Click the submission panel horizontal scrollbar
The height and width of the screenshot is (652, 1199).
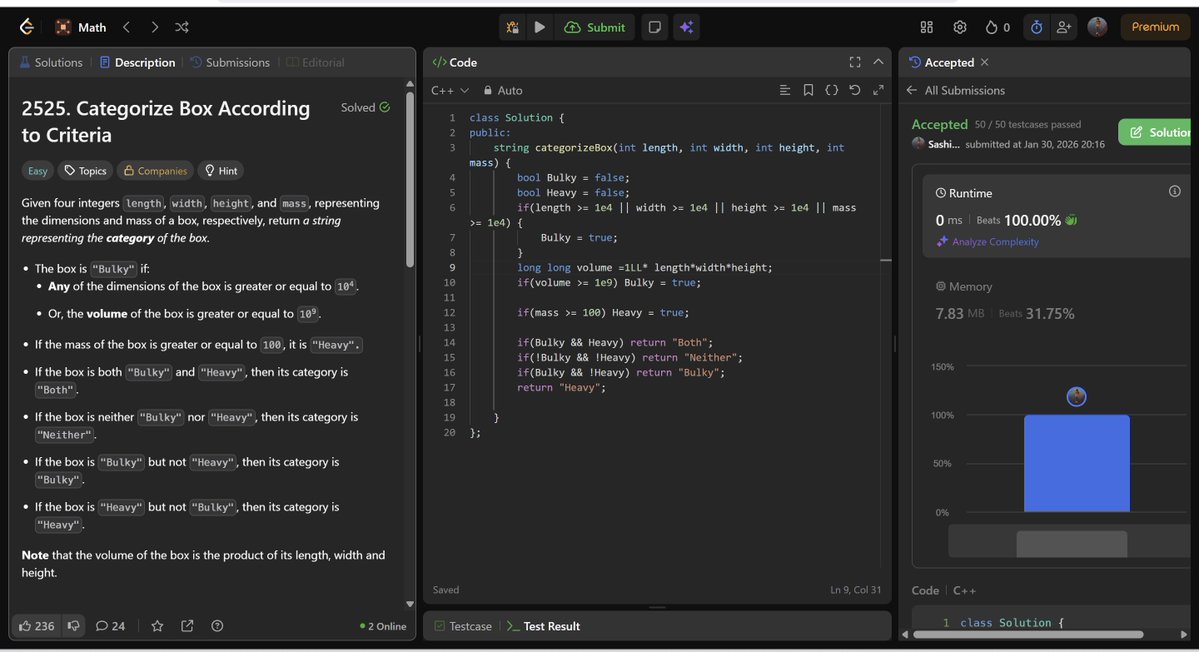click(x=1028, y=634)
